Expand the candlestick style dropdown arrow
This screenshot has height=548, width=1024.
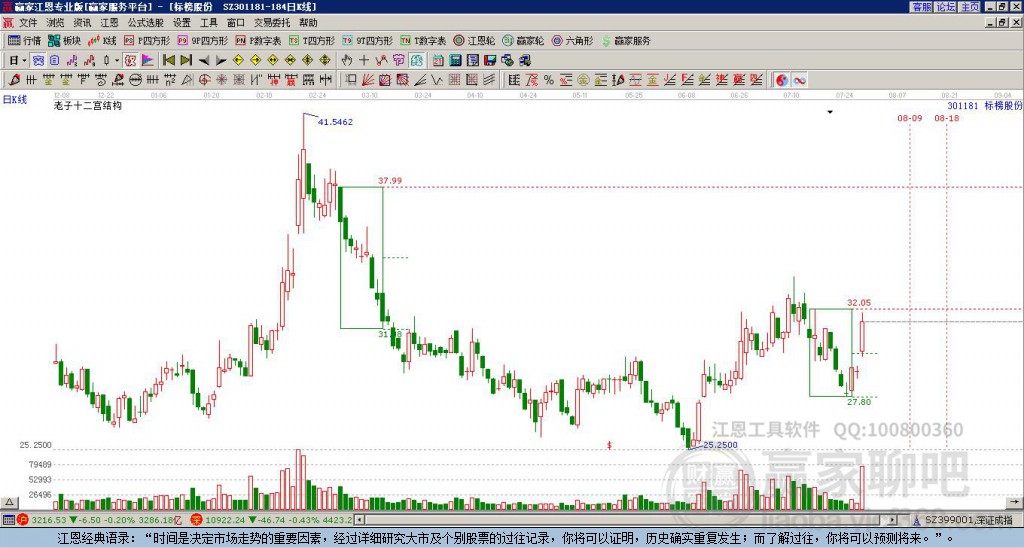click(117, 61)
